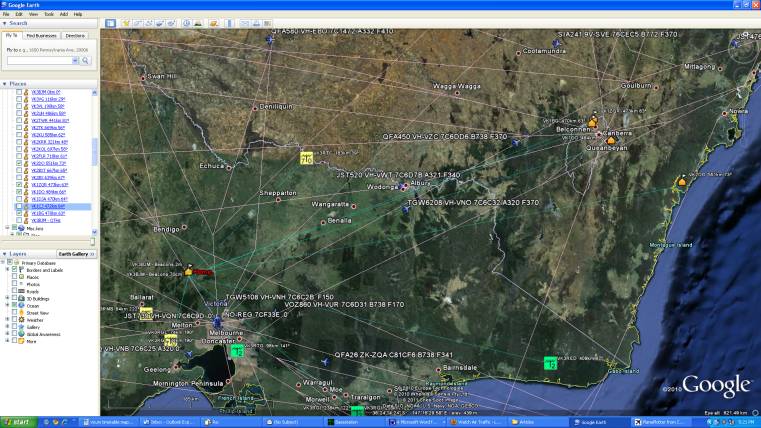Select the highlighted place row in Places
The image size is (761, 428).
[x=53, y=206]
